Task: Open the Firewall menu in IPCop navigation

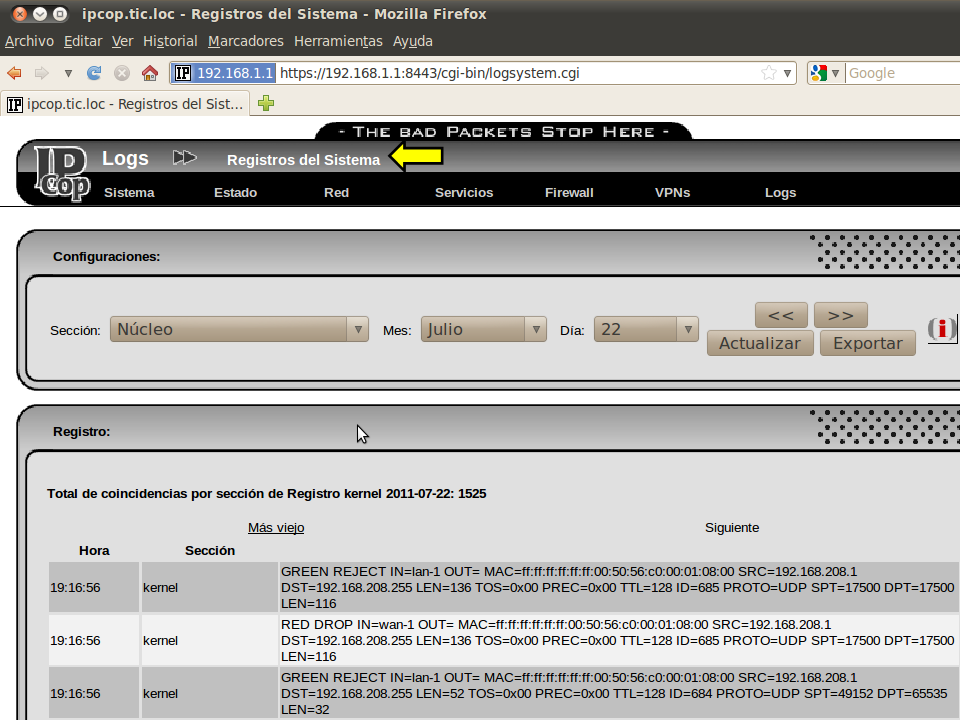Action: (569, 192)
